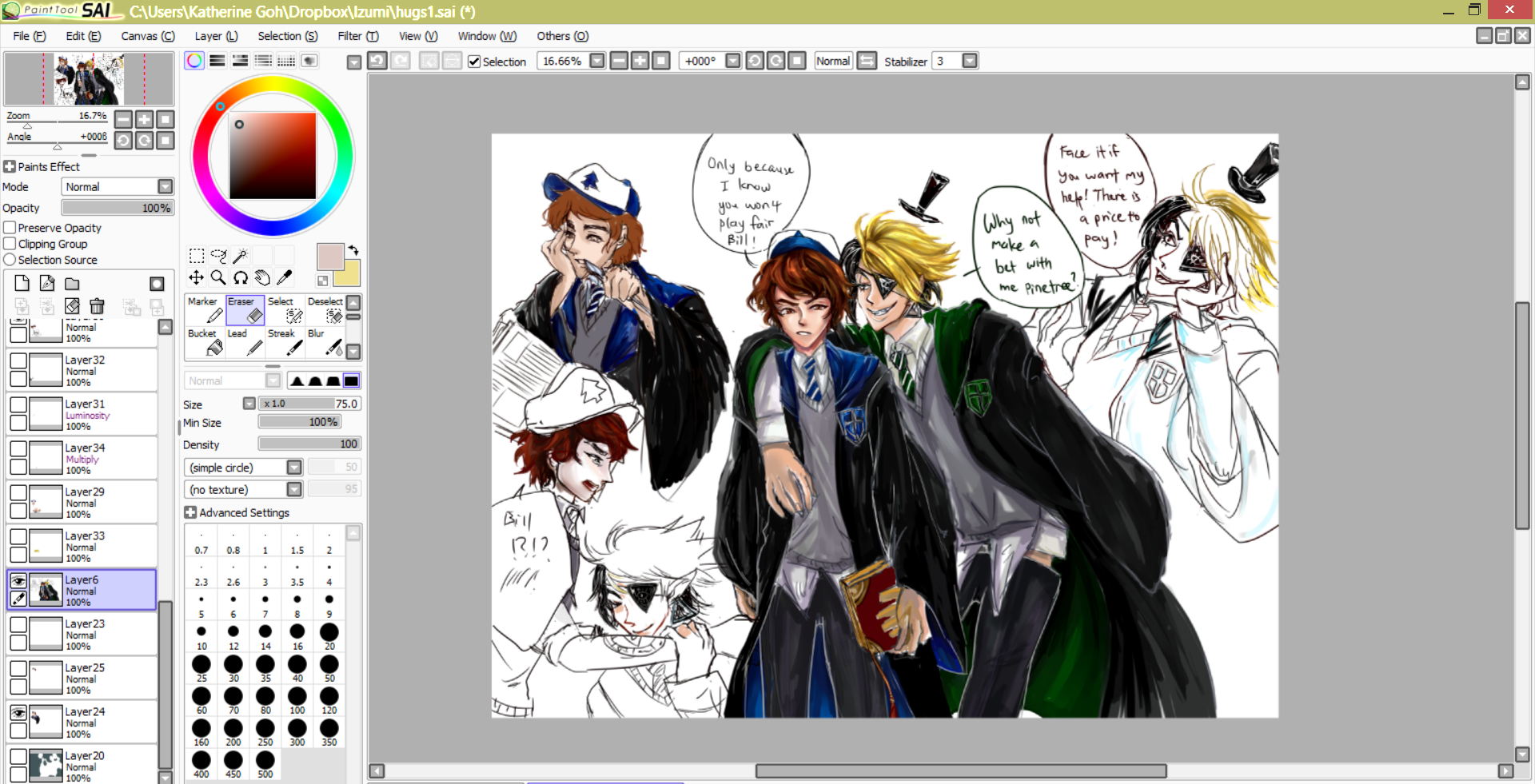
Task: Zoom out with navigator minus button
Action: click(123, 119)
